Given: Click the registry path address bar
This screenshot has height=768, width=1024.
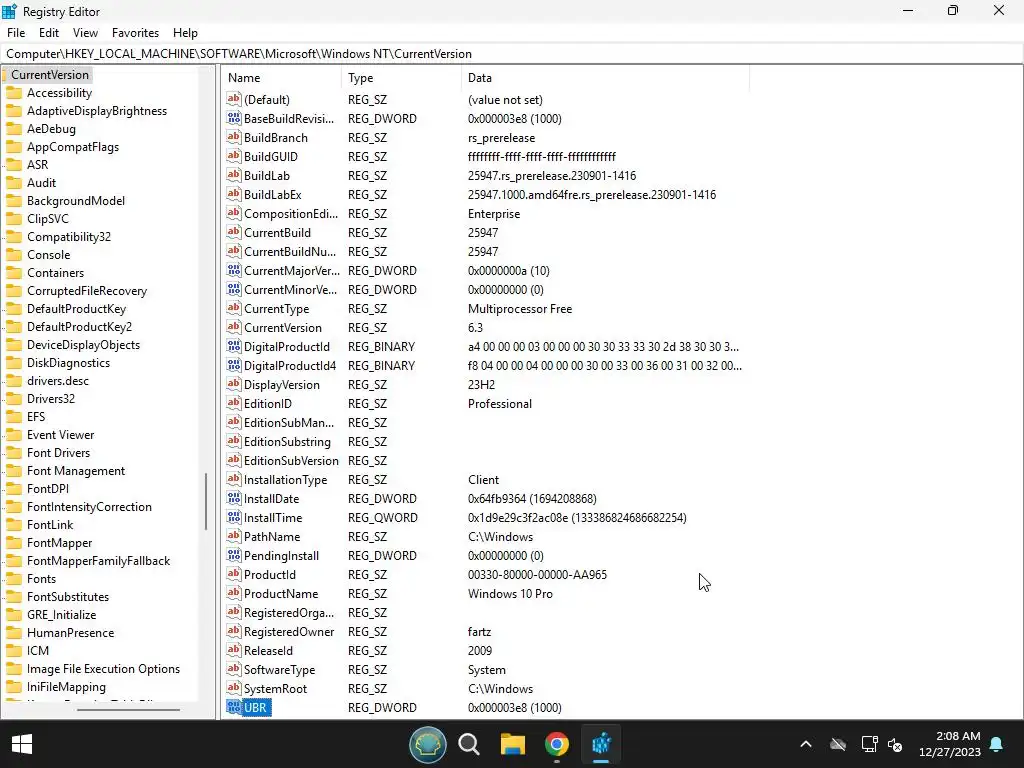Looking at the screenshot, I should [x=512, y=54].
